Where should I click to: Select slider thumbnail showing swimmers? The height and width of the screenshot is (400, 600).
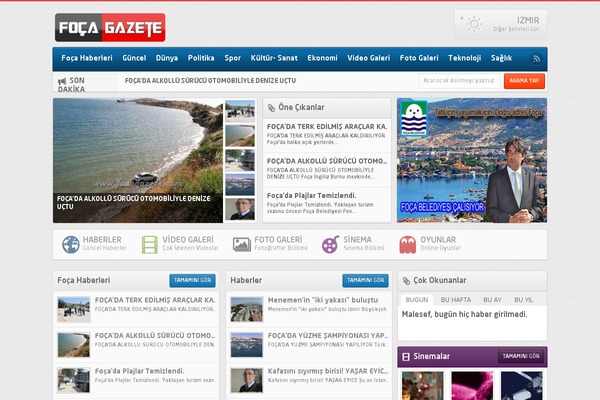point(240,185)
